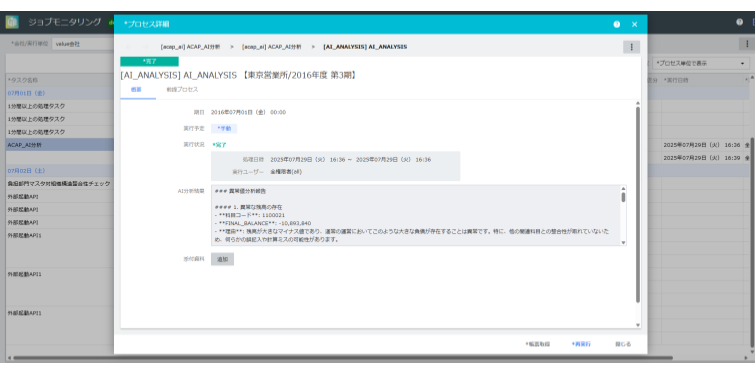Re-run the process with *再実行
The image size is (755, 374).
click(x=581, y=344)
